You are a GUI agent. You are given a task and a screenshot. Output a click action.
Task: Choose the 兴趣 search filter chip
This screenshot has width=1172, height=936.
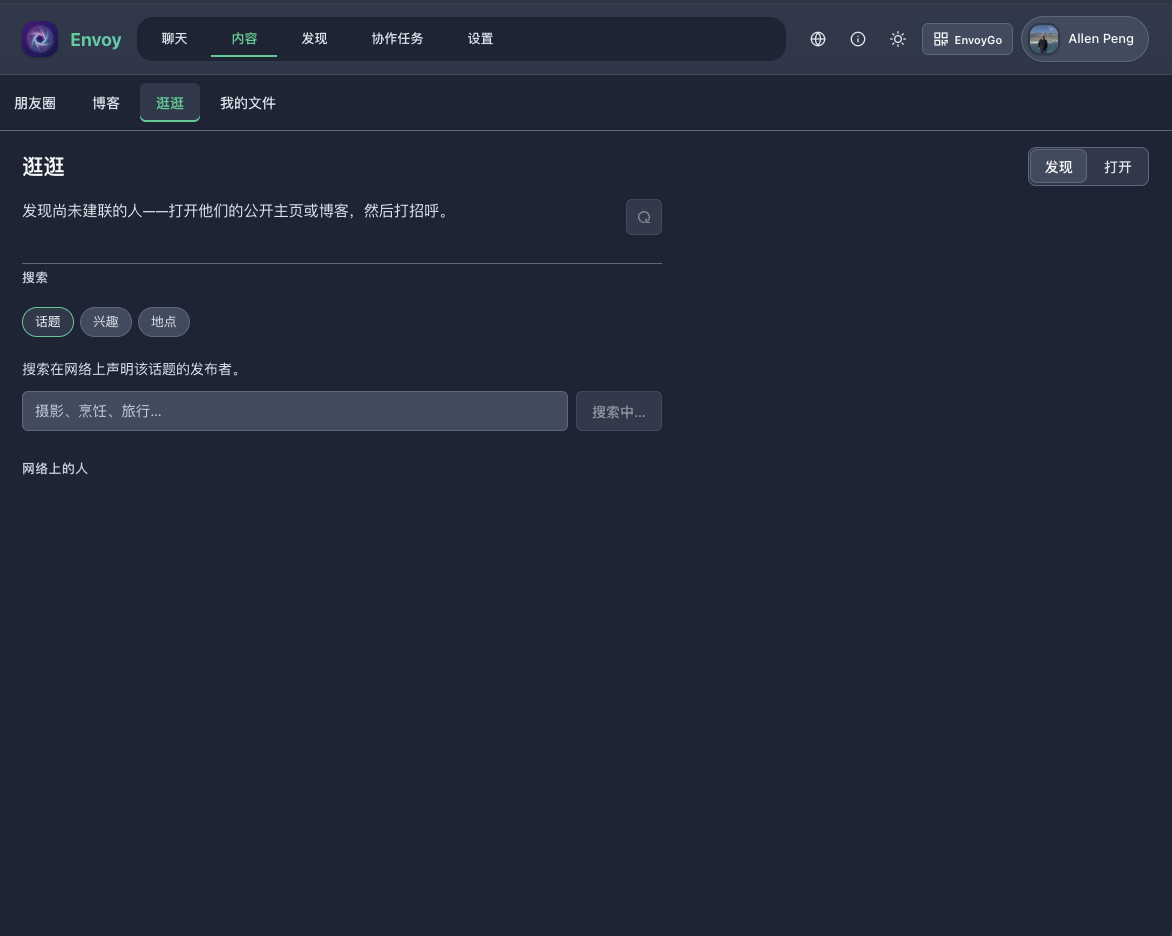[105, 321]
